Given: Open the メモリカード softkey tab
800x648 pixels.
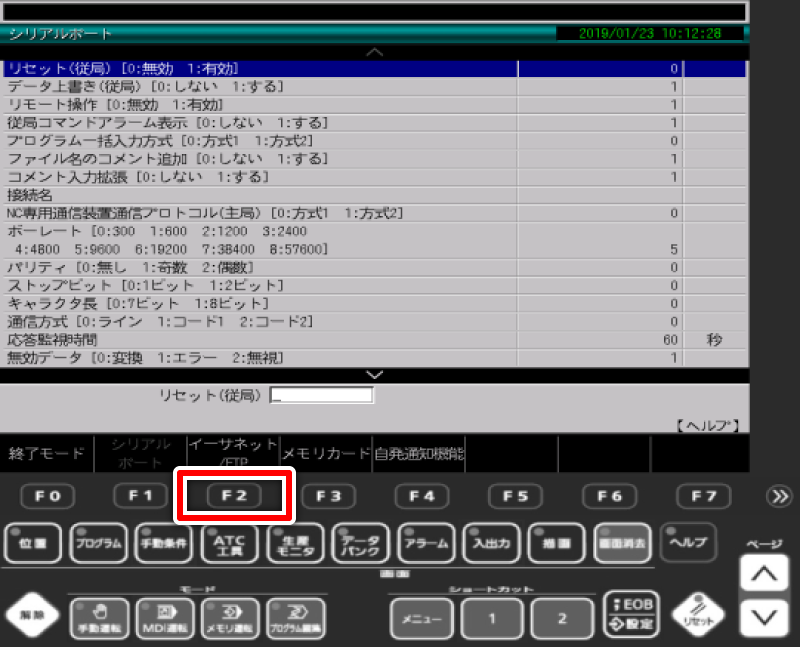Looking at the screenshot, I should point(326,453).
